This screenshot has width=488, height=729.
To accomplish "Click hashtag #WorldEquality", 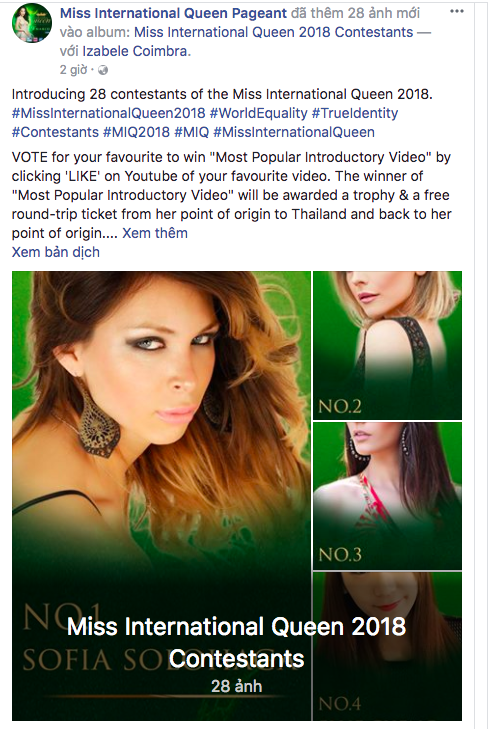I will pos(258,113).
